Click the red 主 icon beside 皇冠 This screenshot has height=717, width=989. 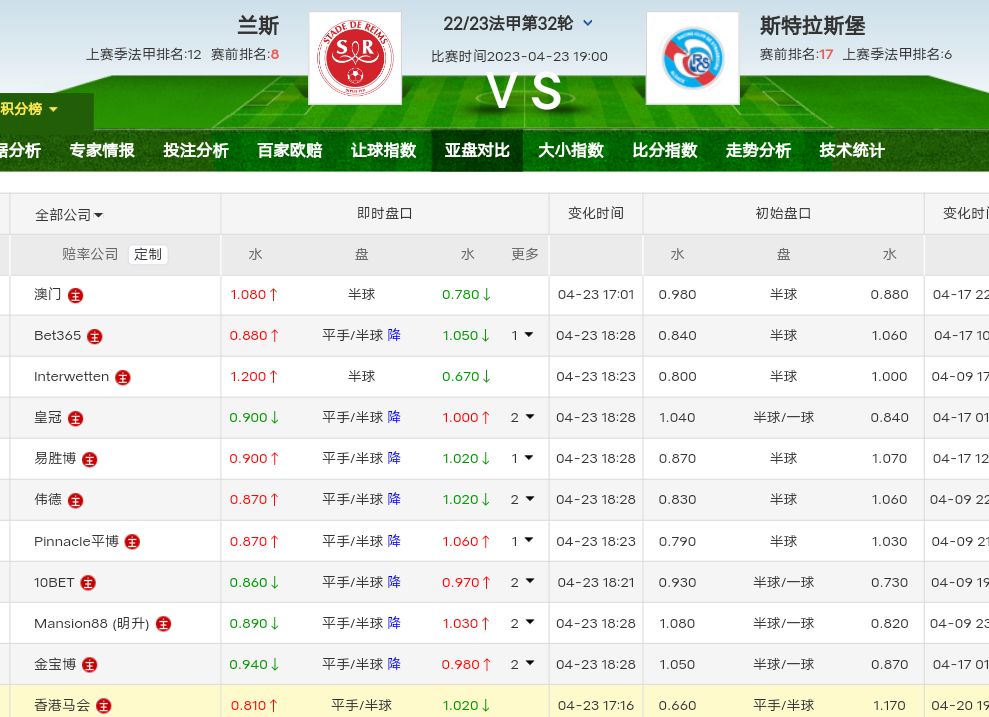(76, 418)
